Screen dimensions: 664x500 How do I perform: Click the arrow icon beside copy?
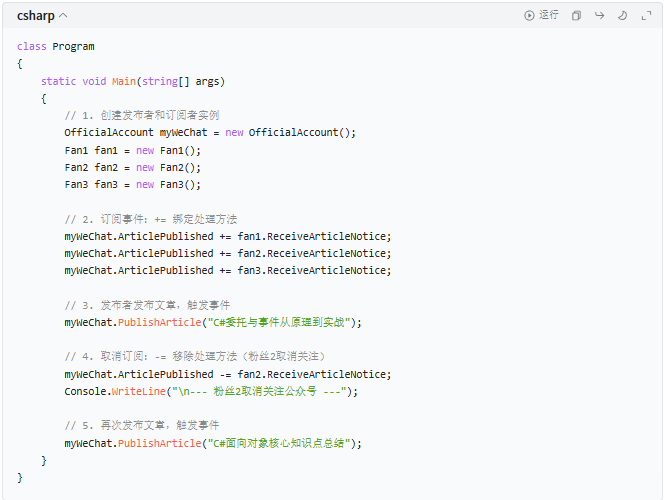(x=600, y=15)
